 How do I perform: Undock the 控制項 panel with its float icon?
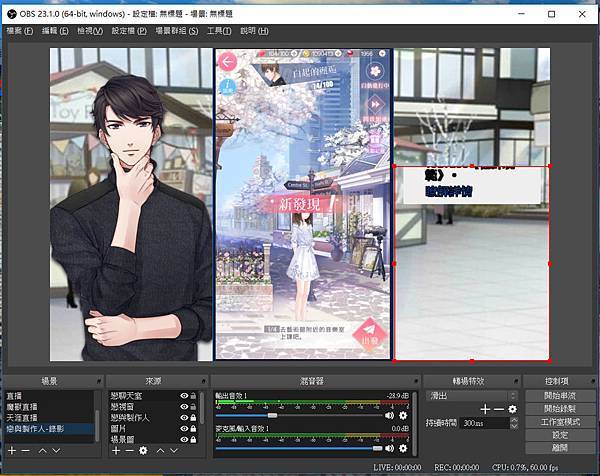(x=593, y=381)
